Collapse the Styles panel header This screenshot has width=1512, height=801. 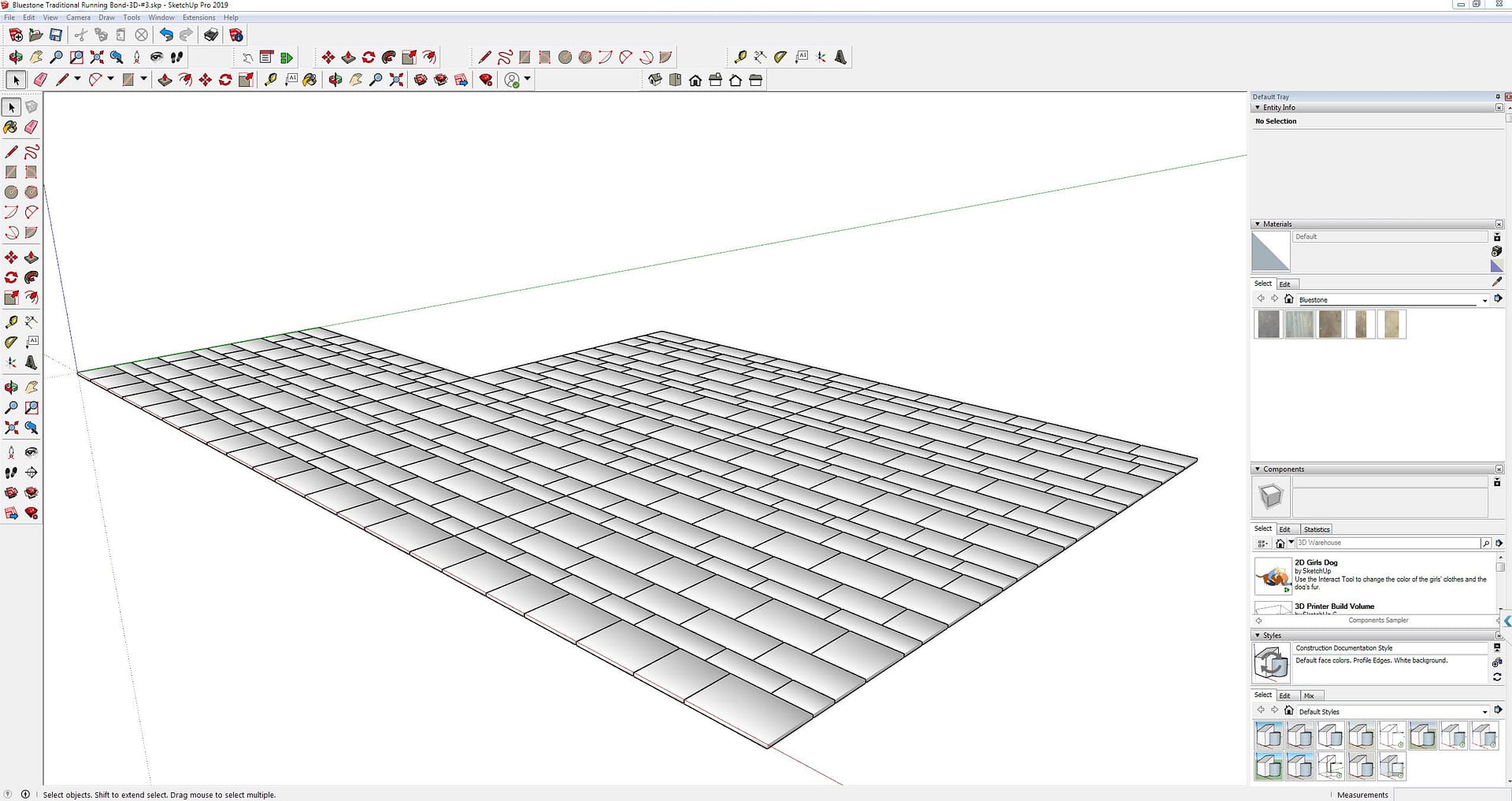[x=1257, y=636]
